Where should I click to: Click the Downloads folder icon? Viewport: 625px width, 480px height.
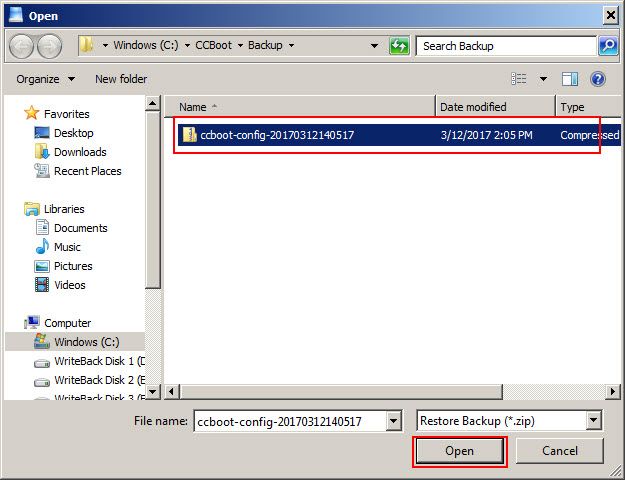point(42,151)
